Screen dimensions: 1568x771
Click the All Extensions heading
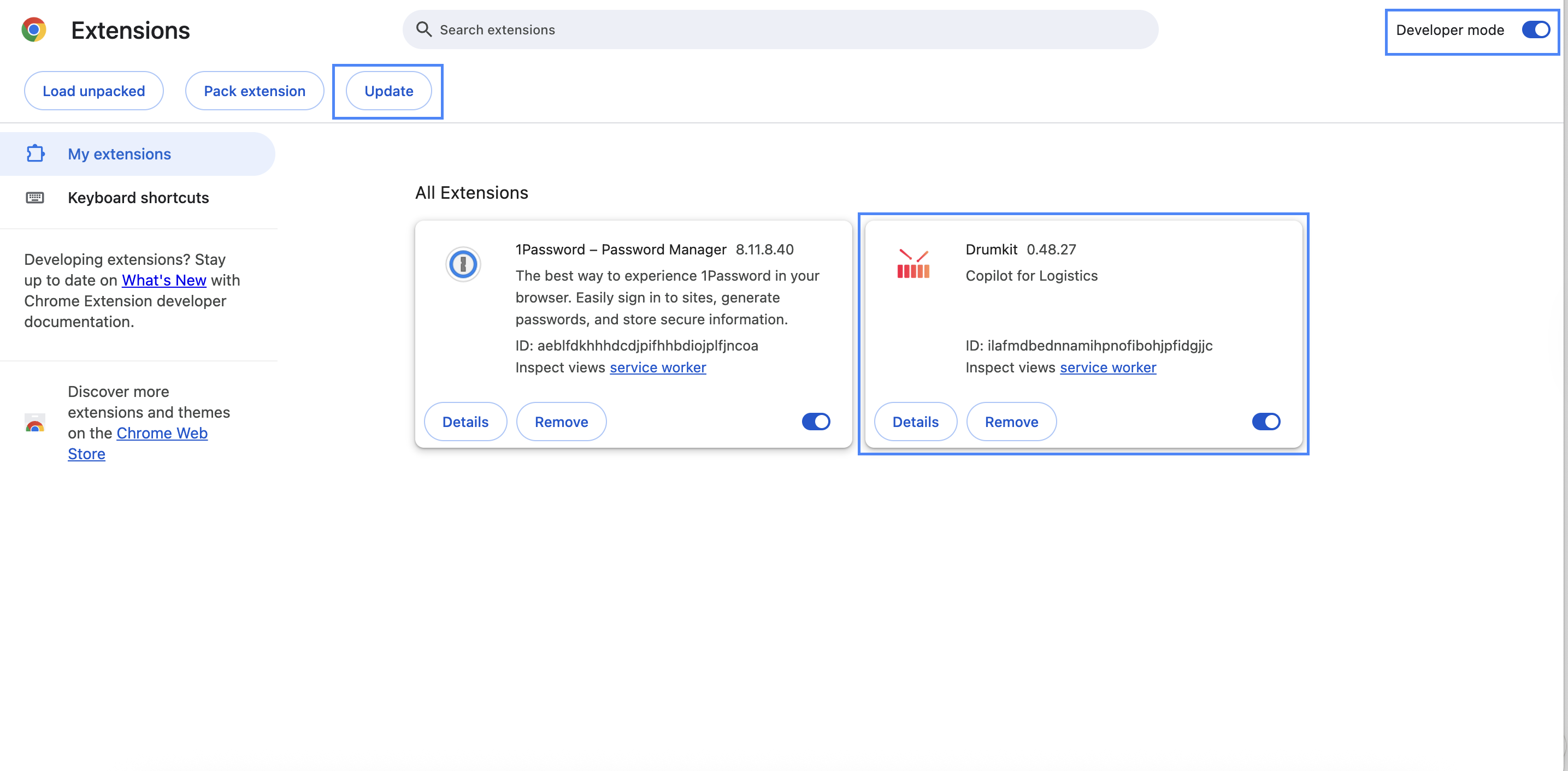coord(471,193)
